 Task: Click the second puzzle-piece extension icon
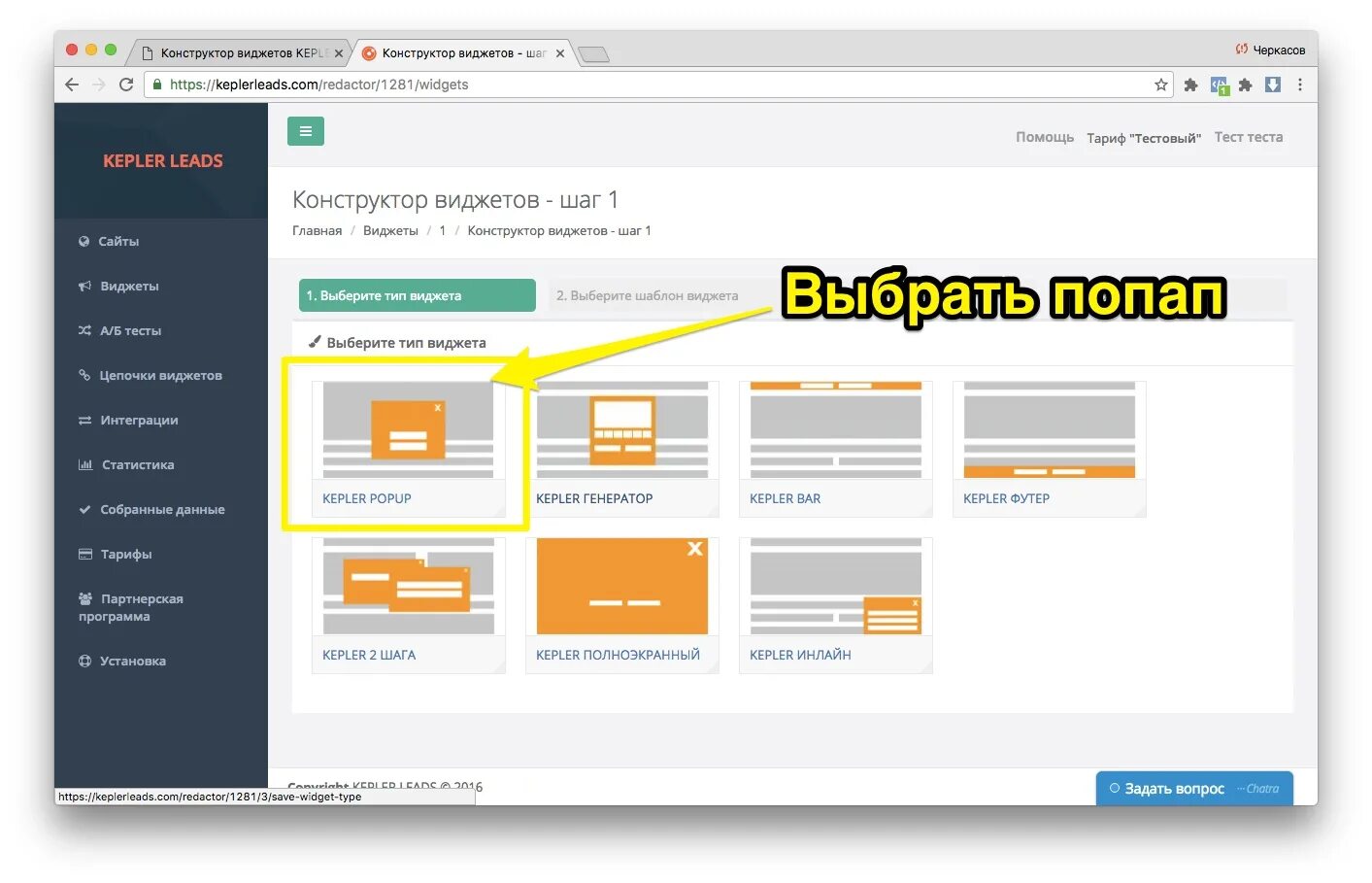tap(1246, 85)
